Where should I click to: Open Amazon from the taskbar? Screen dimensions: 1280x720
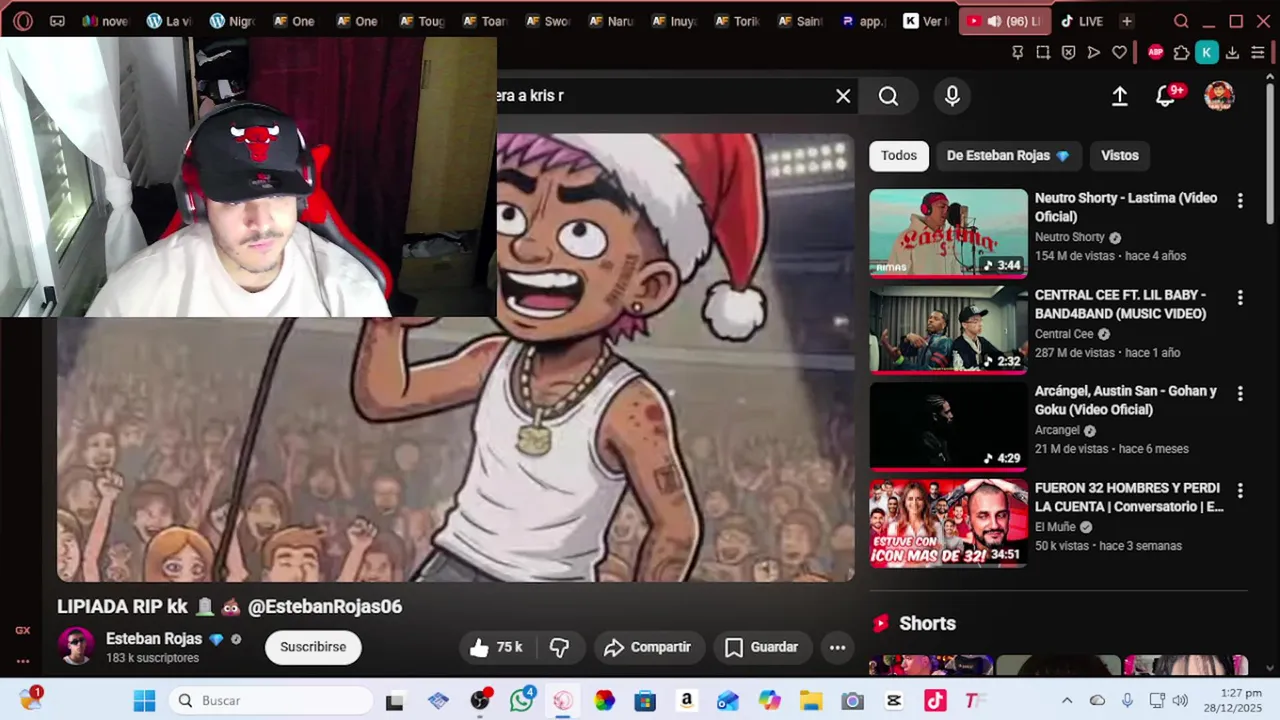point(686,701)
